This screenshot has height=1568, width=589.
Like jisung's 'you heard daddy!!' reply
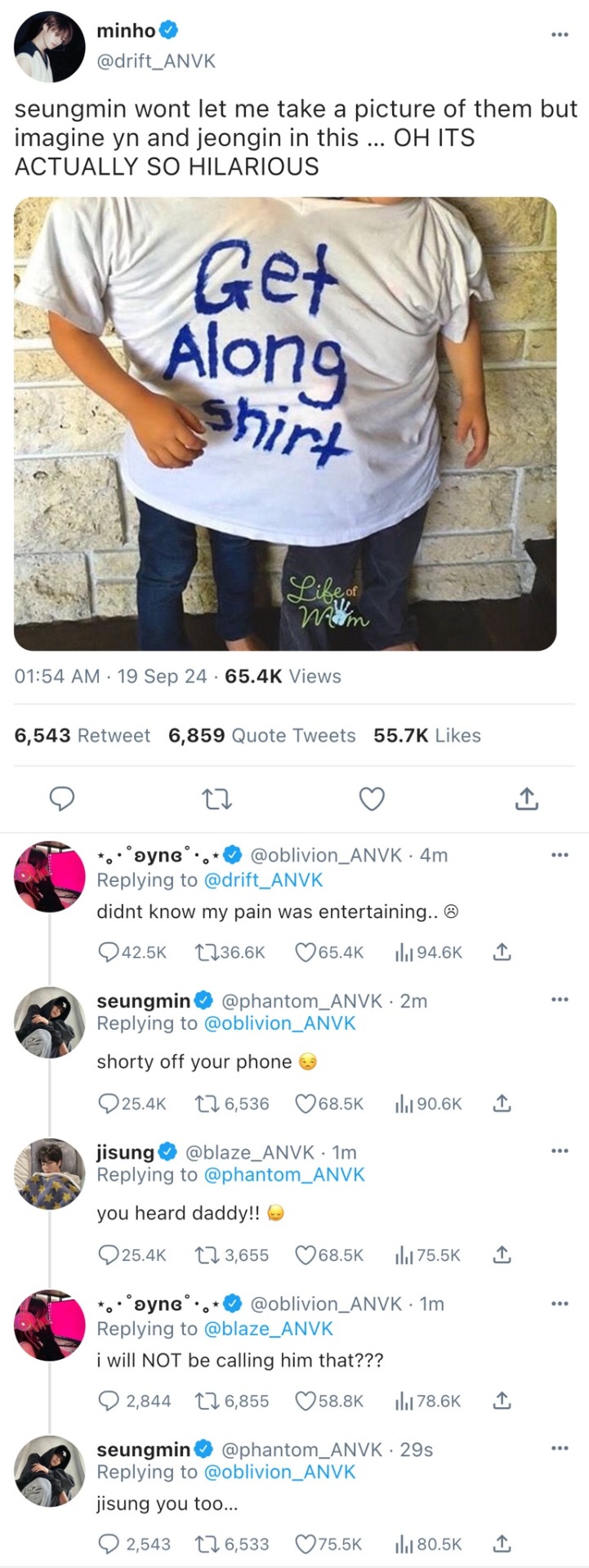click(306, 1255)
